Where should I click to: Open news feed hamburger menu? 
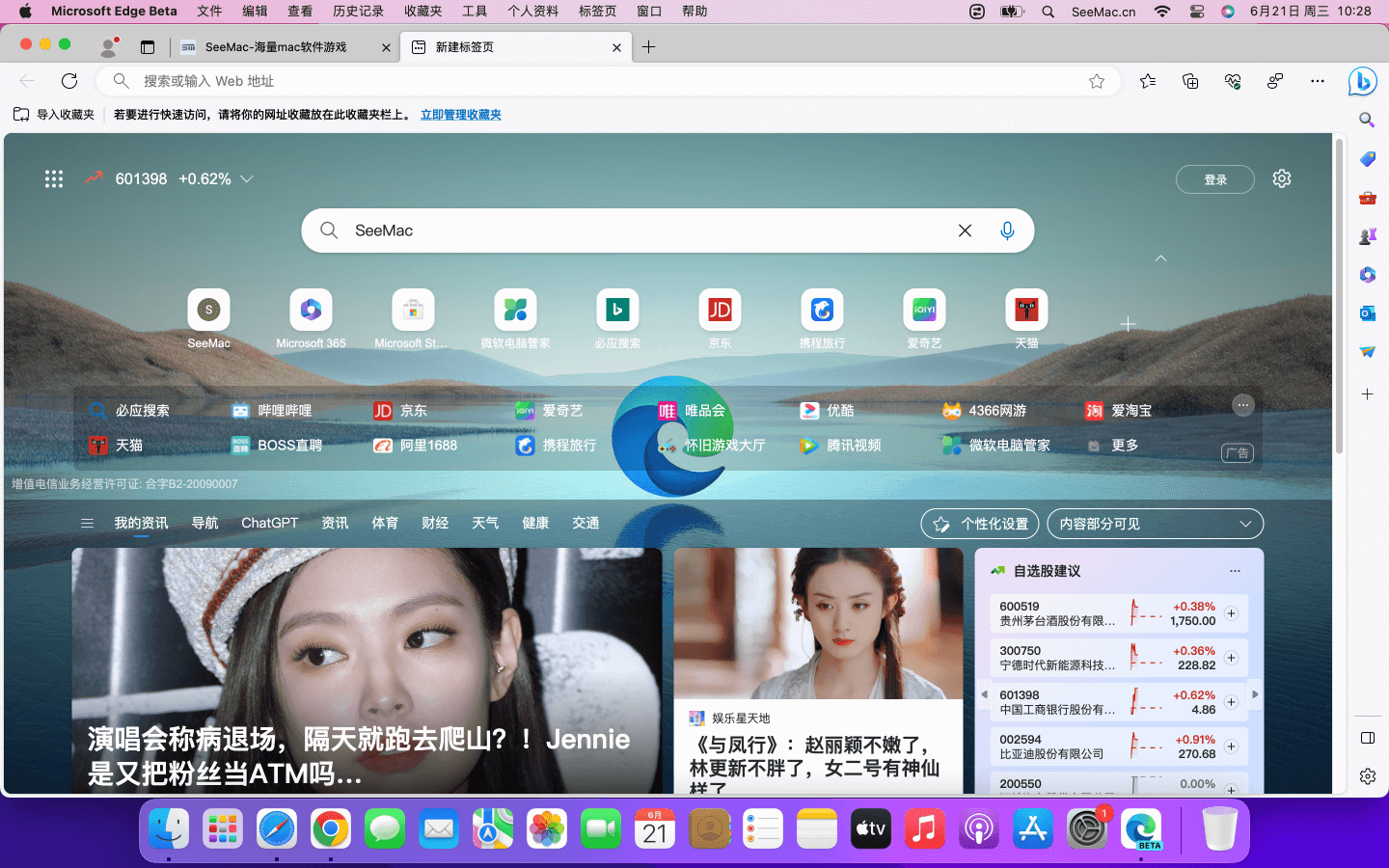click(87, 524)
